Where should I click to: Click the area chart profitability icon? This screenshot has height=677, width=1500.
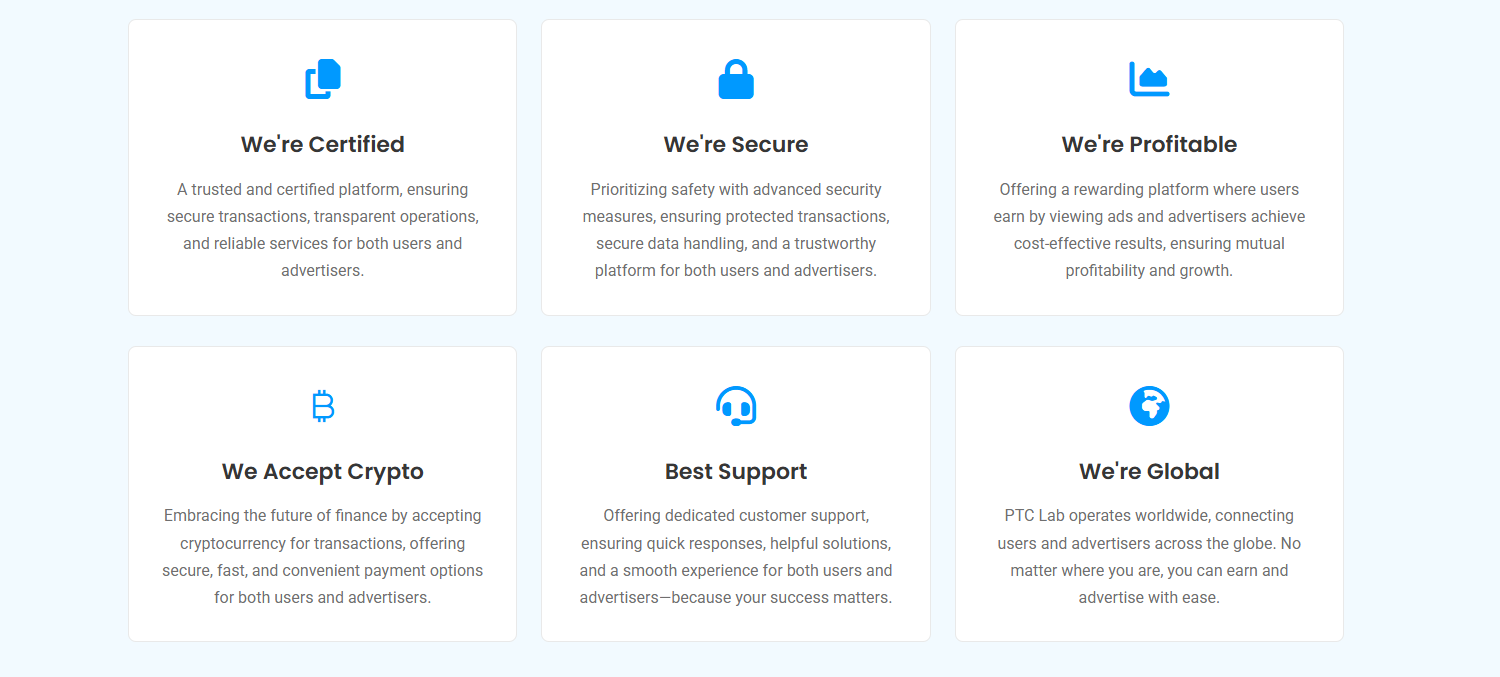1149,79
